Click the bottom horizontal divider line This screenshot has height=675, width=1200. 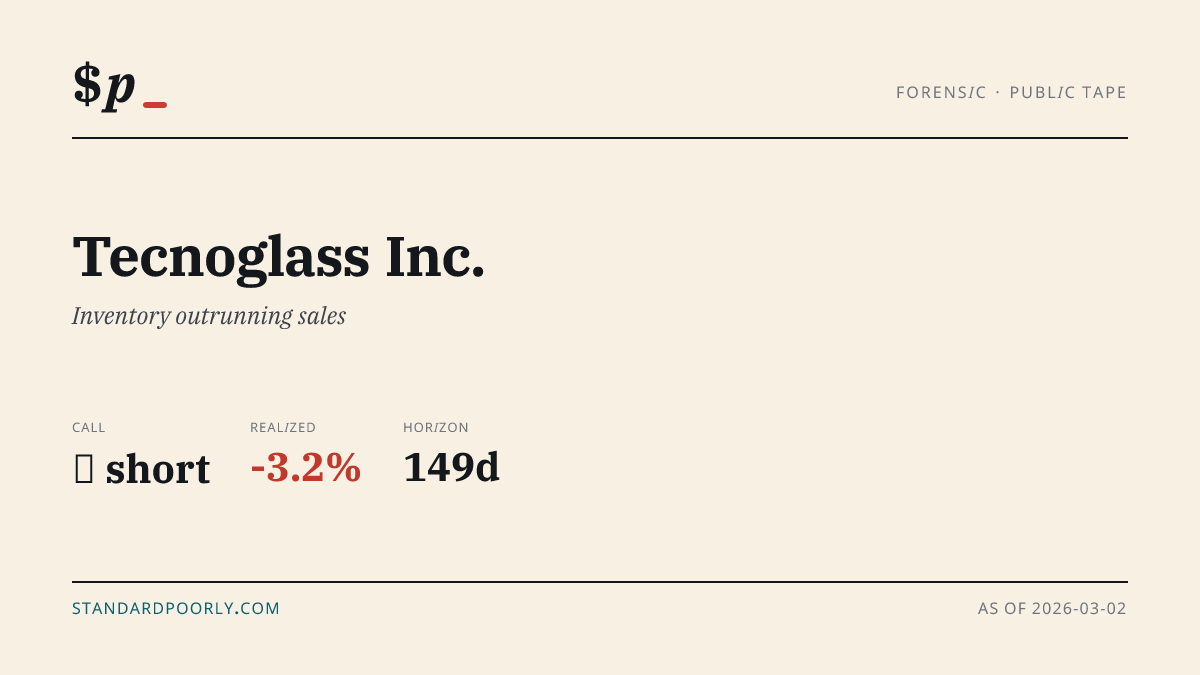click(x=600, y=581)
